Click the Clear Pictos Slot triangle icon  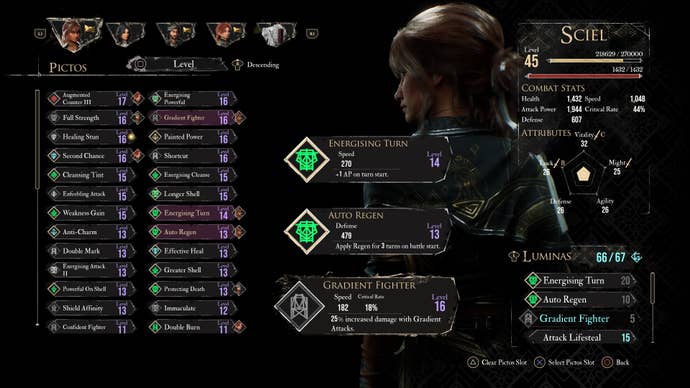pos(473,362)
